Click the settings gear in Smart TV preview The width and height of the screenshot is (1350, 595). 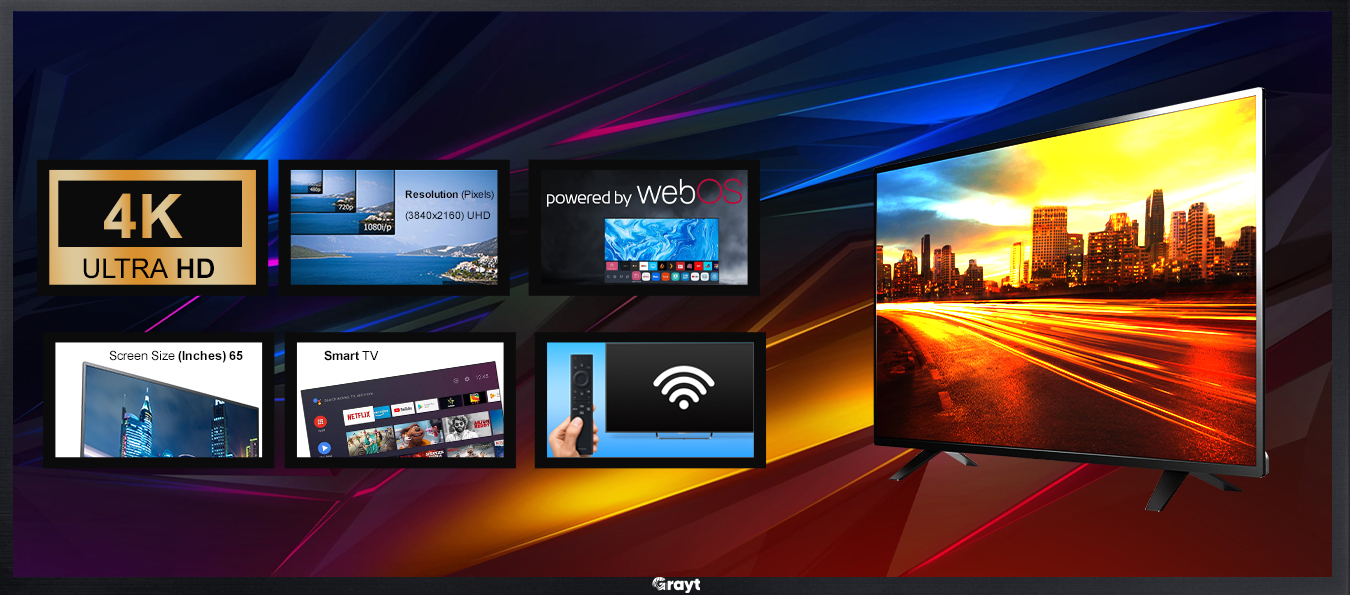[466, 380]
